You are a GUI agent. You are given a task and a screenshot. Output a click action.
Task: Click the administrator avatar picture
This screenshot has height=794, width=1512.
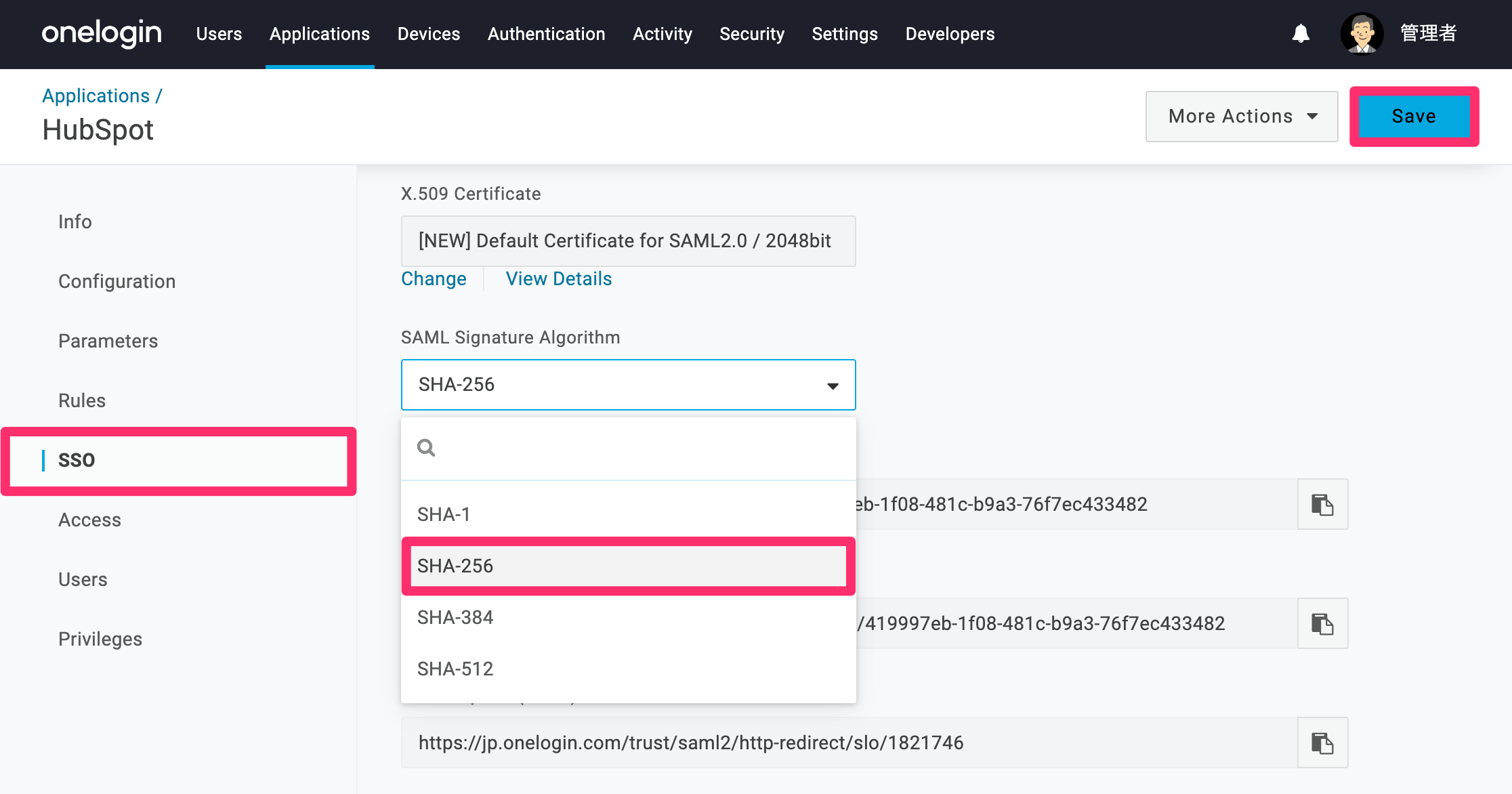click(1362, 34)
